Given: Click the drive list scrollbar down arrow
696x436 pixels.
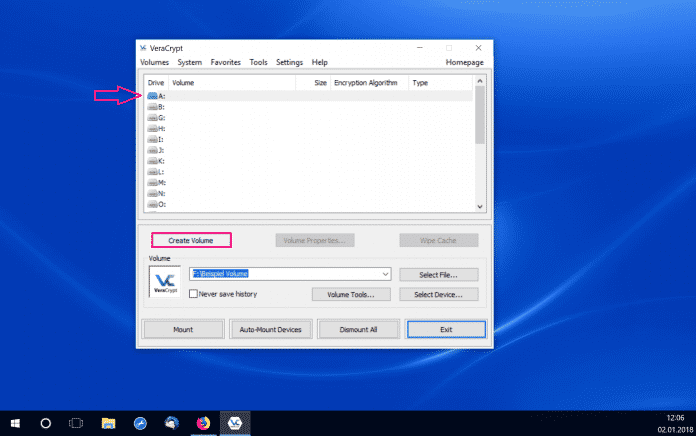Looking at the screenshot, I should (x=480, y=205).
